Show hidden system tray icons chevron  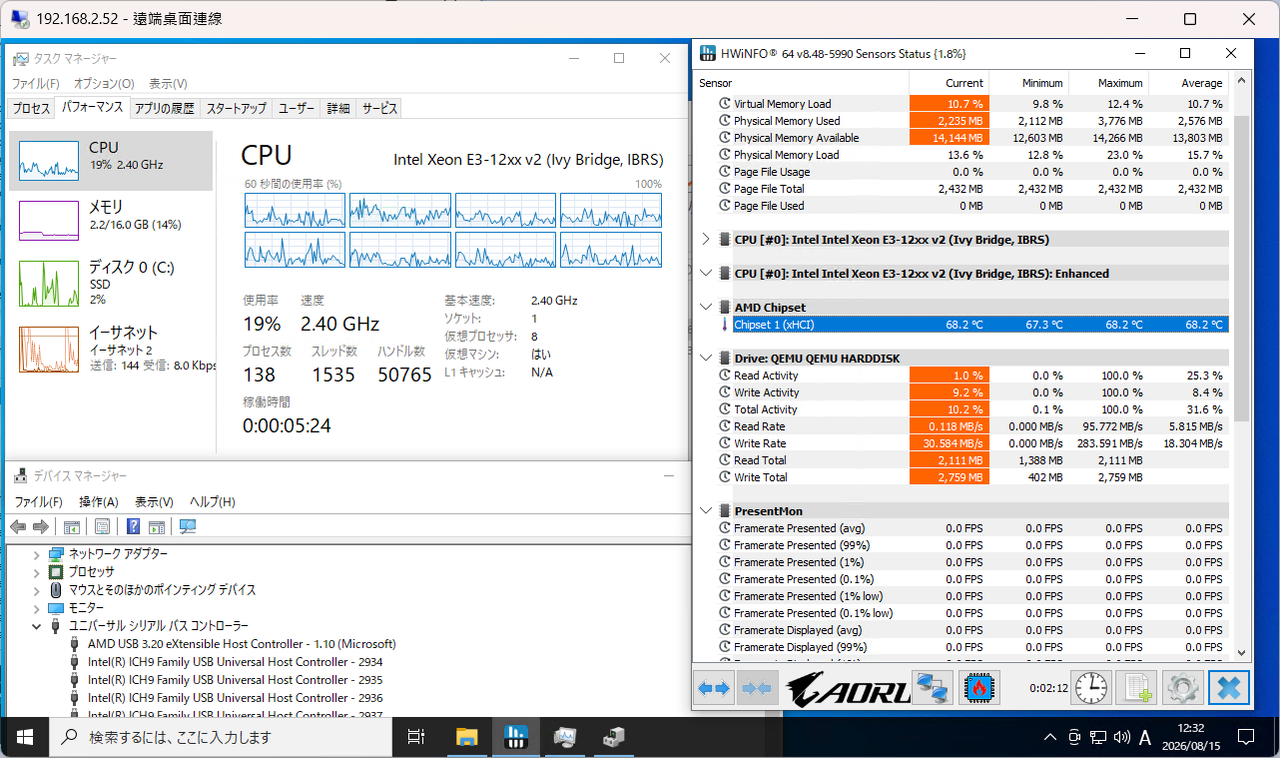[x=1049, y=738]
